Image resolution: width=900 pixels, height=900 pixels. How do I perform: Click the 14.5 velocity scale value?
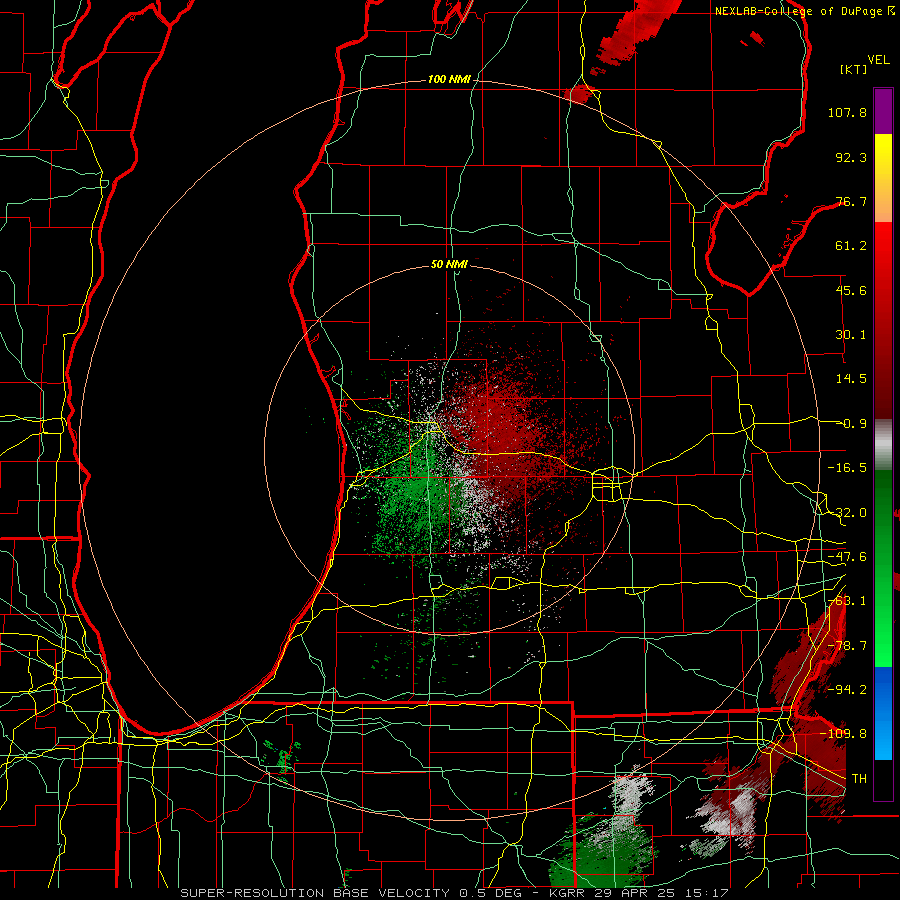point(851,379)
